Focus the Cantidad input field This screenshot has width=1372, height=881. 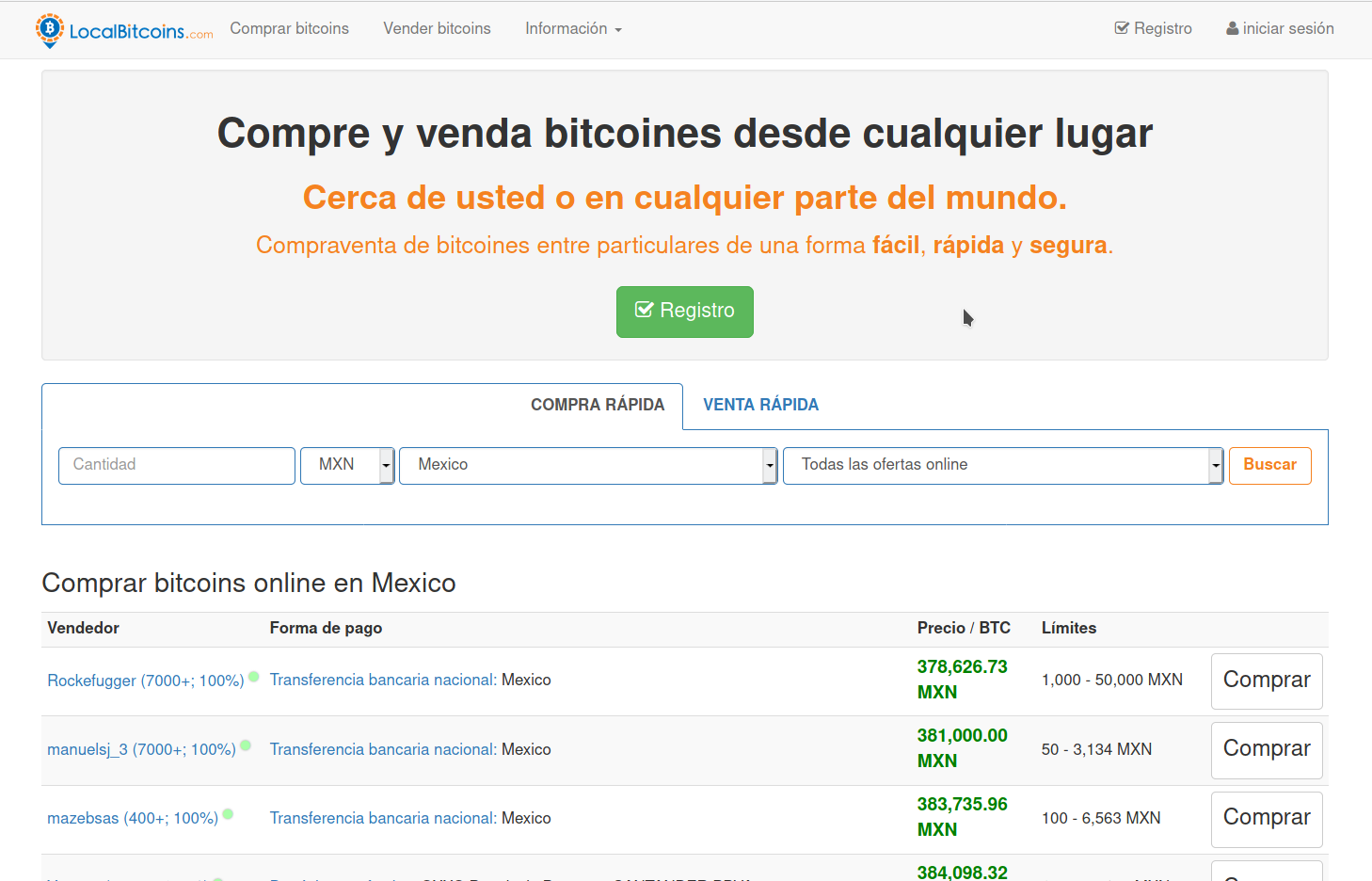click(x=177, y=466)
